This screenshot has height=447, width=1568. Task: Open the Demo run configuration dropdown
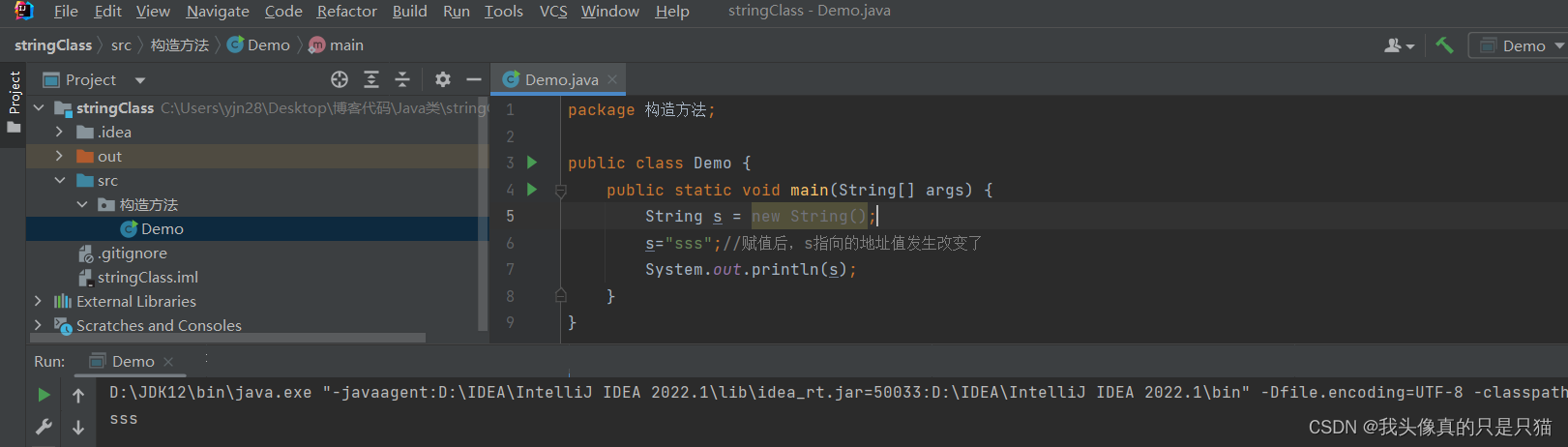click(1521, 45)
